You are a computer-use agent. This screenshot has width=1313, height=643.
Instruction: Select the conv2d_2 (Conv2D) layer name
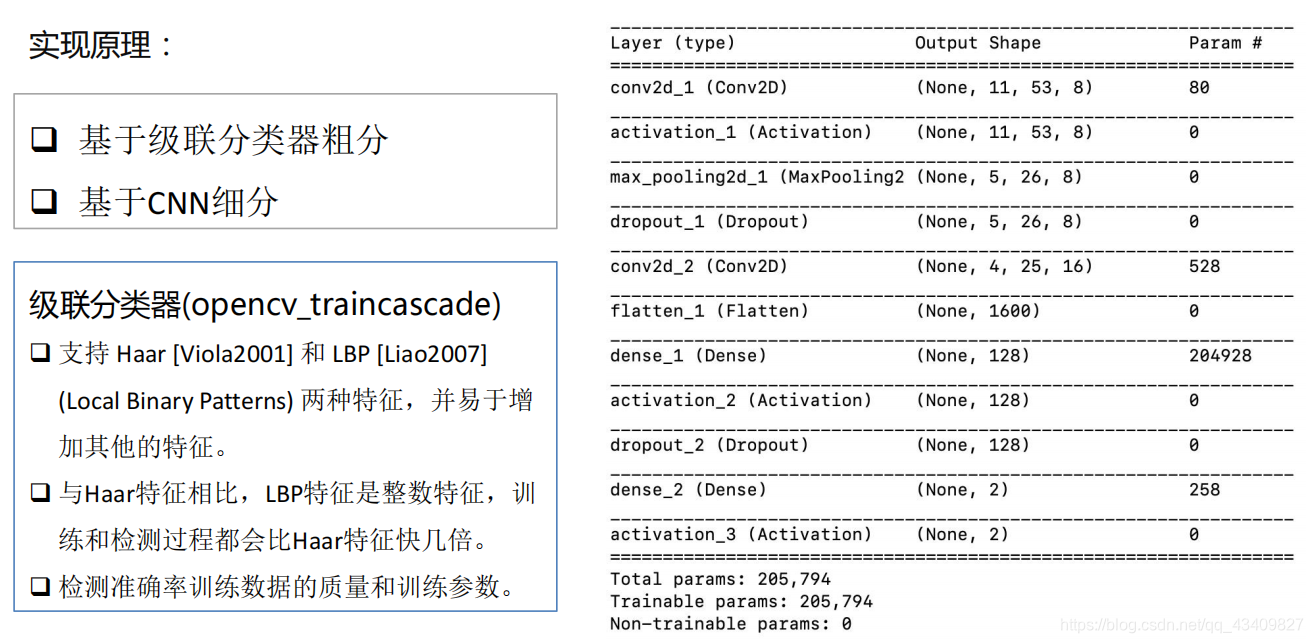pos(699,266)
